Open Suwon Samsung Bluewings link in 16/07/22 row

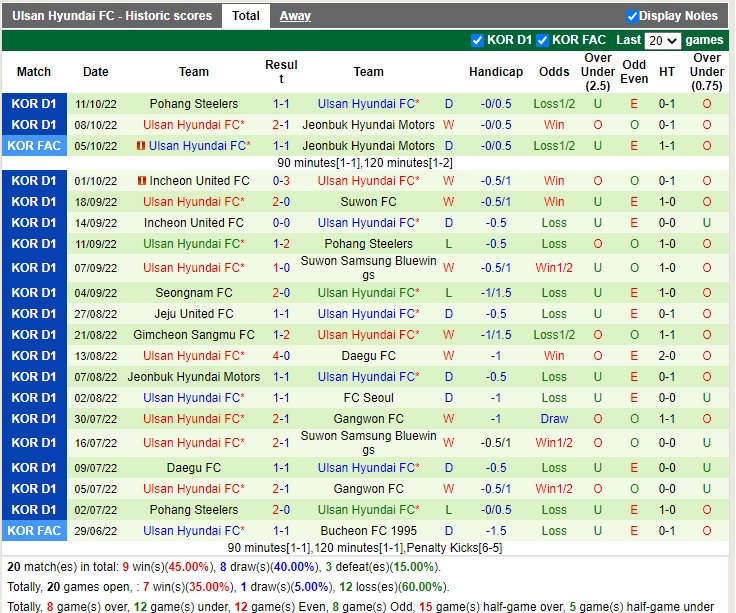[368, 443]
